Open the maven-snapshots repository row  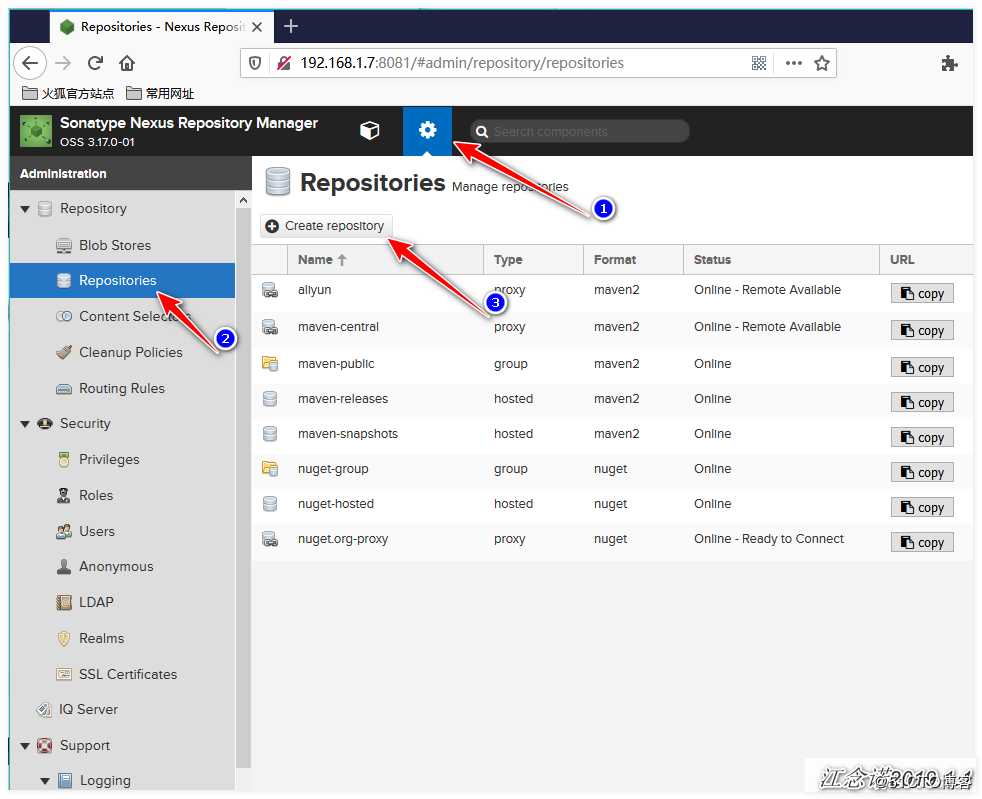pyautogui.click(x=612, y=434)
